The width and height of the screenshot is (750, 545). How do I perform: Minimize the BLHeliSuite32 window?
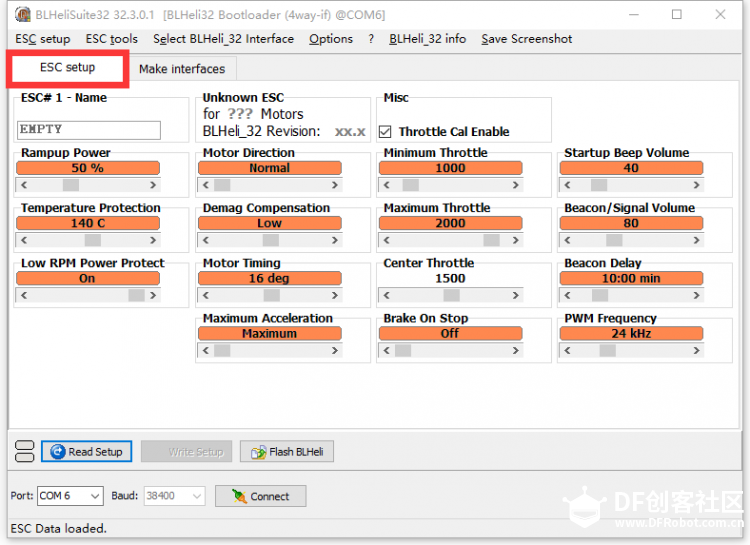pyautogui.click(x=634, y=14)
